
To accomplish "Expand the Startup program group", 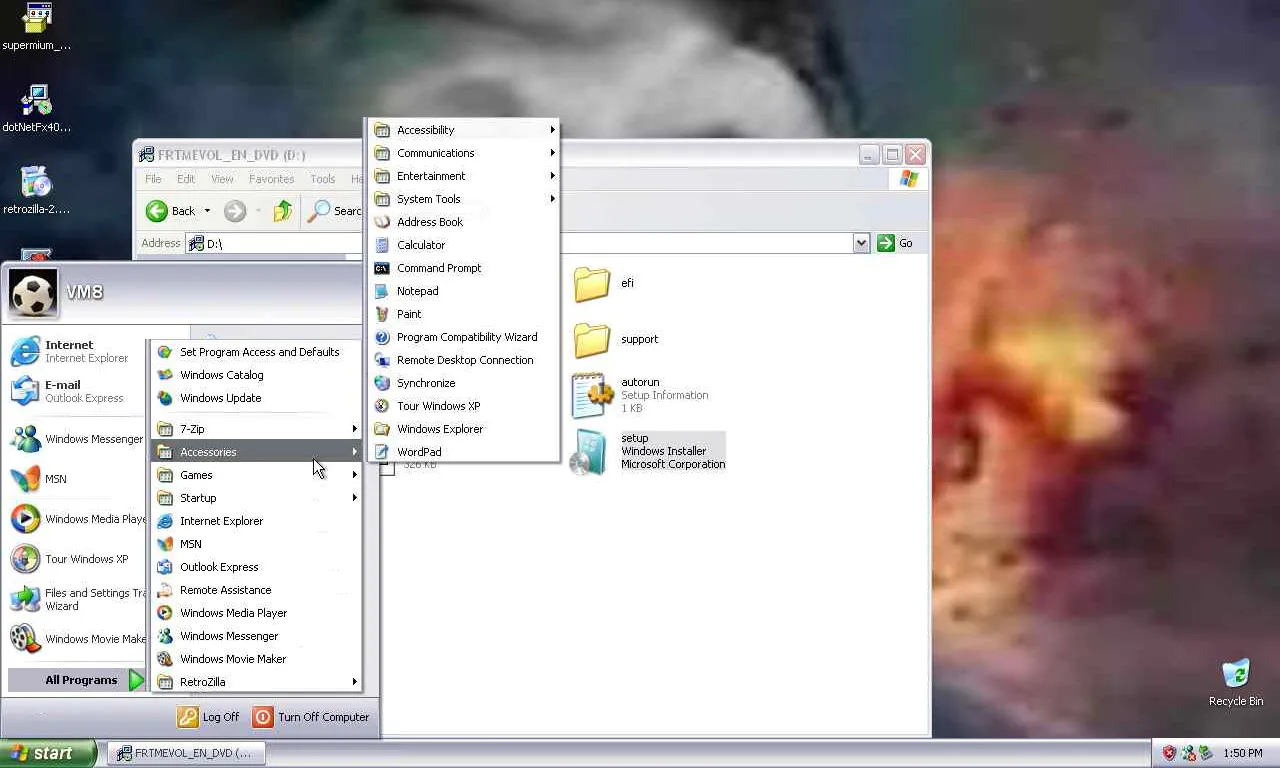I will pyautogui.click(x=256, y=498).
